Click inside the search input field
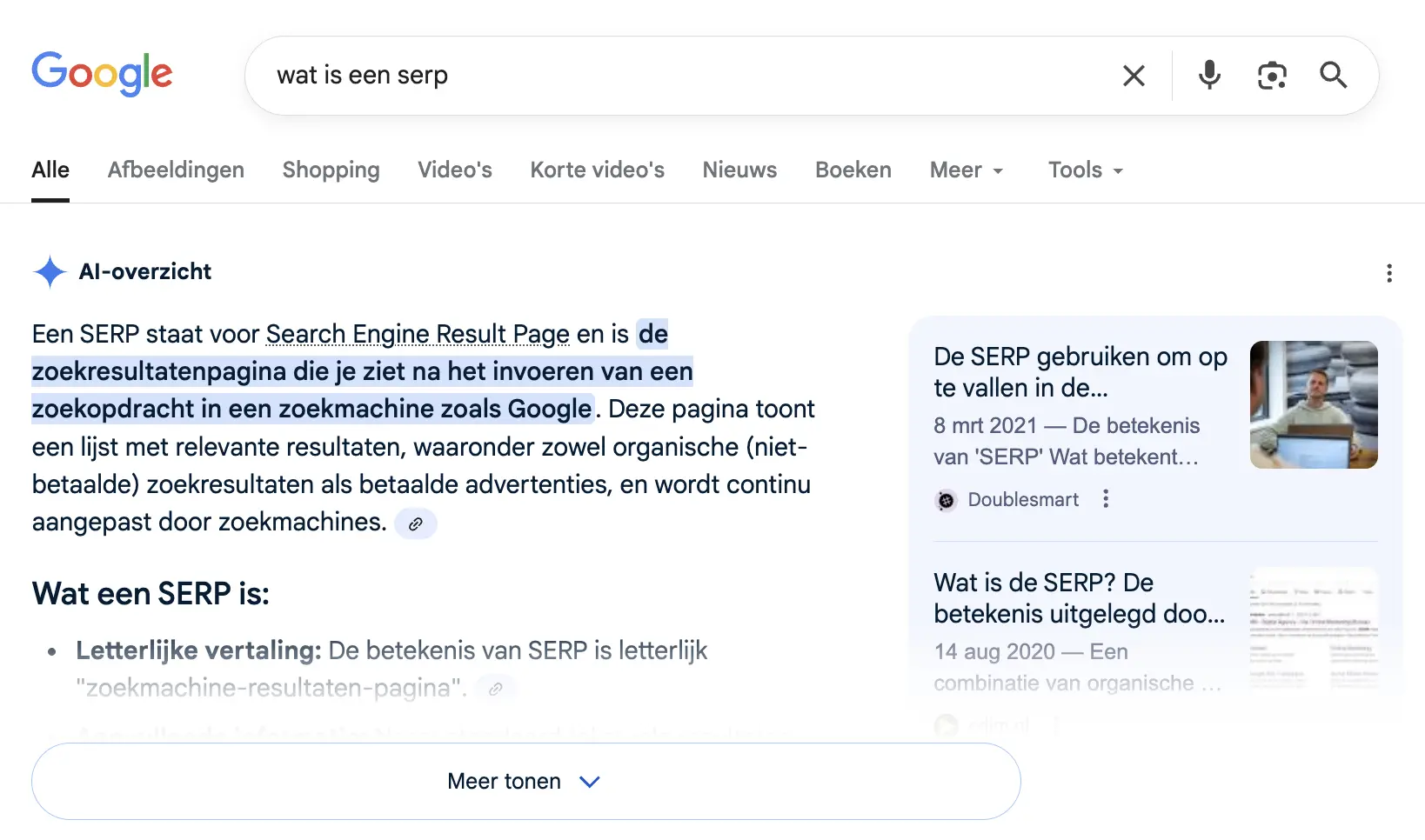The height and width of the screenshot is (840, 1425). 609,76
